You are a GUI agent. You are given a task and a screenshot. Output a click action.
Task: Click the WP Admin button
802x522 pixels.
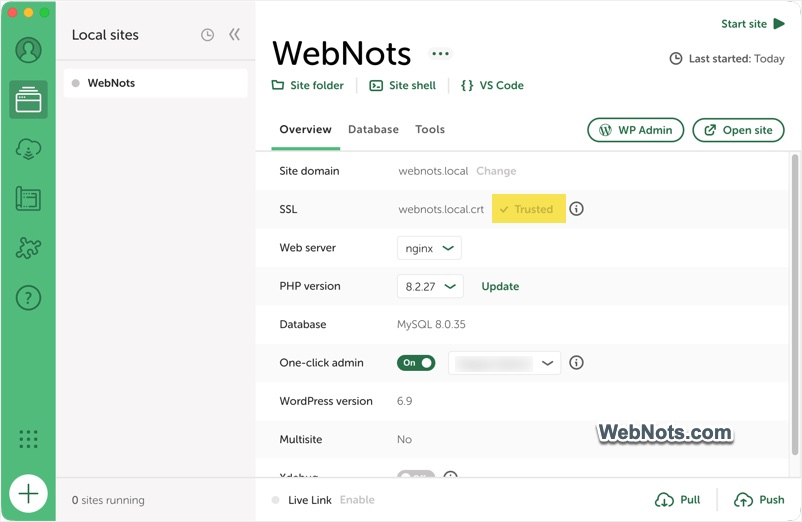pyautogui.click(x=635, y=130)
